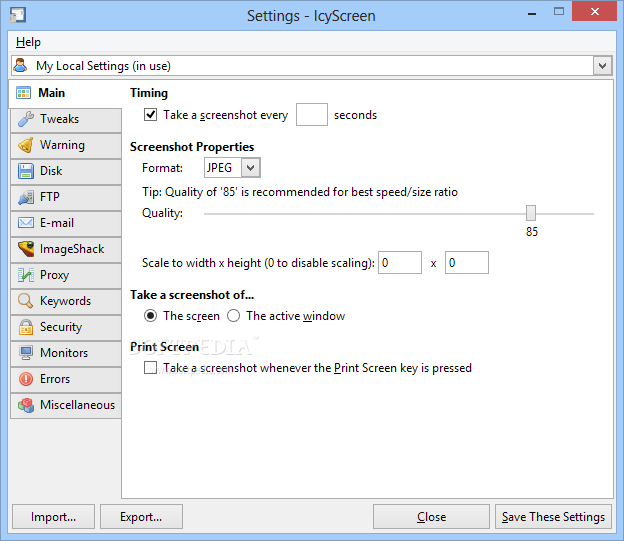
Task: Go to the Disk tab
Action: (66, 171)
